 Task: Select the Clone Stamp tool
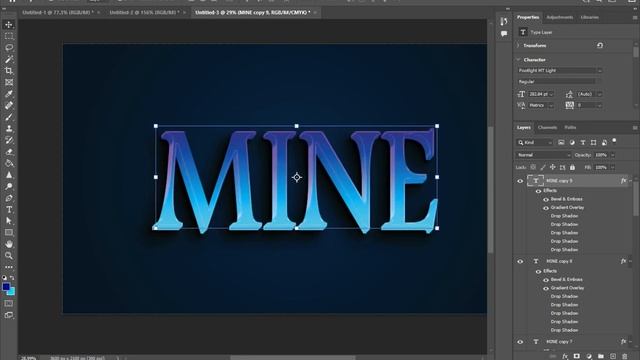click(9, 129)
